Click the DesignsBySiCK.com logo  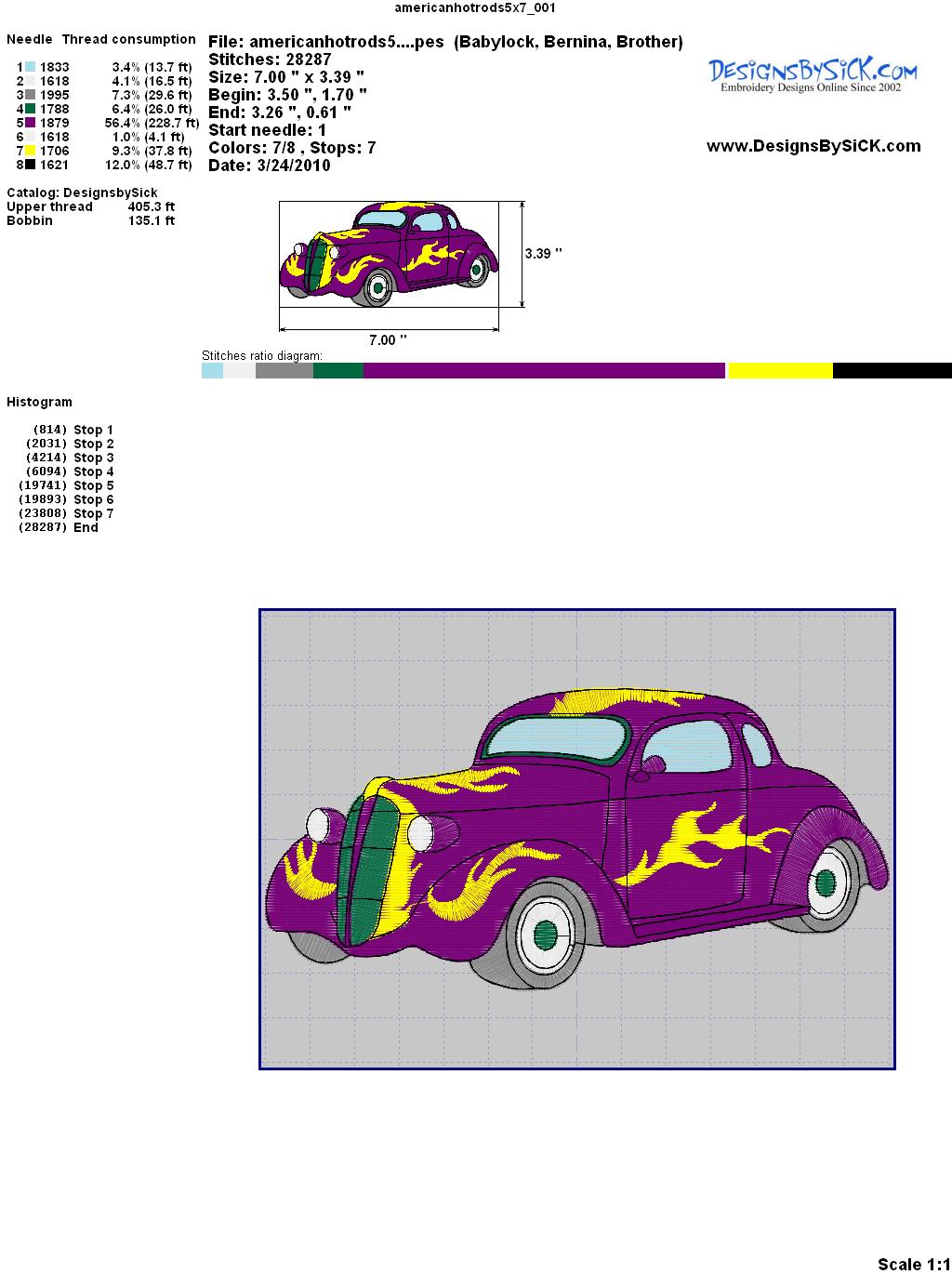[813, 74]
